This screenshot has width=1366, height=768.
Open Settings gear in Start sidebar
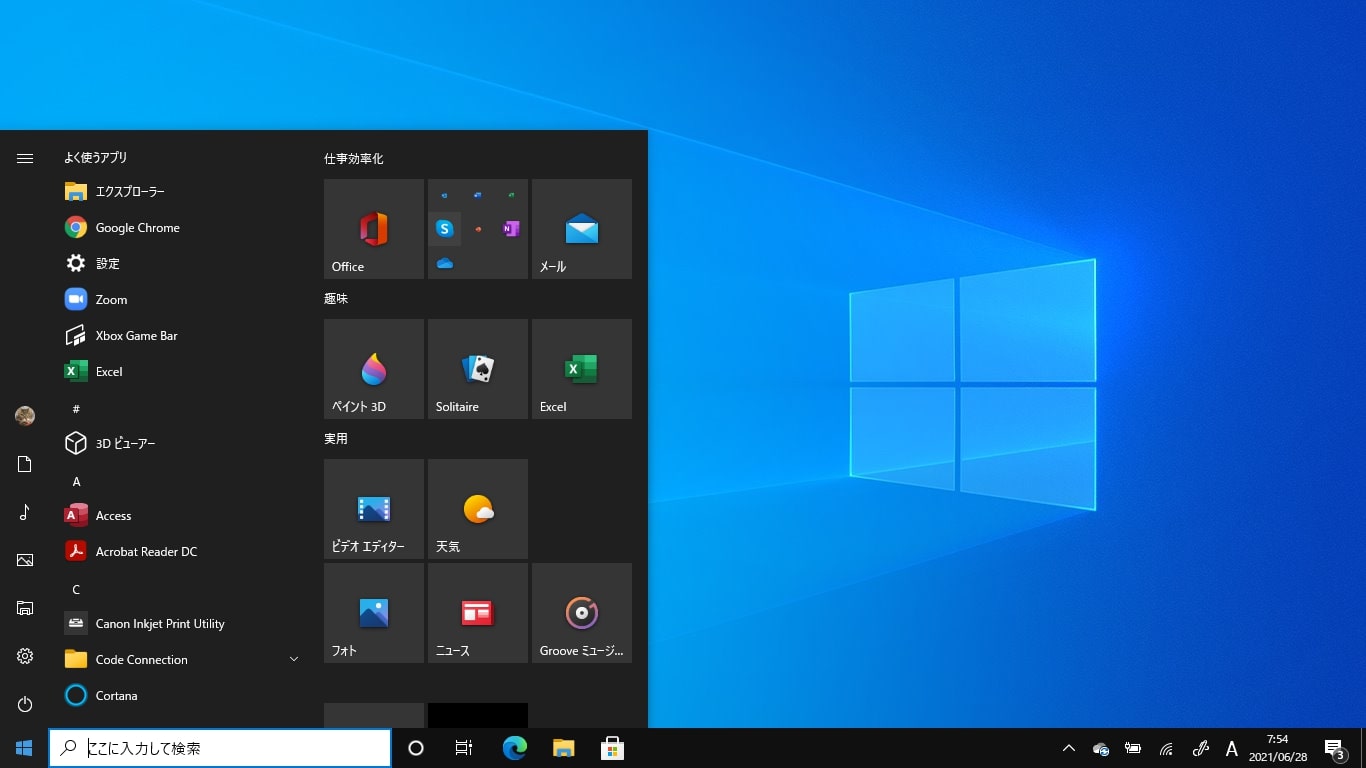tap(25, 656)
